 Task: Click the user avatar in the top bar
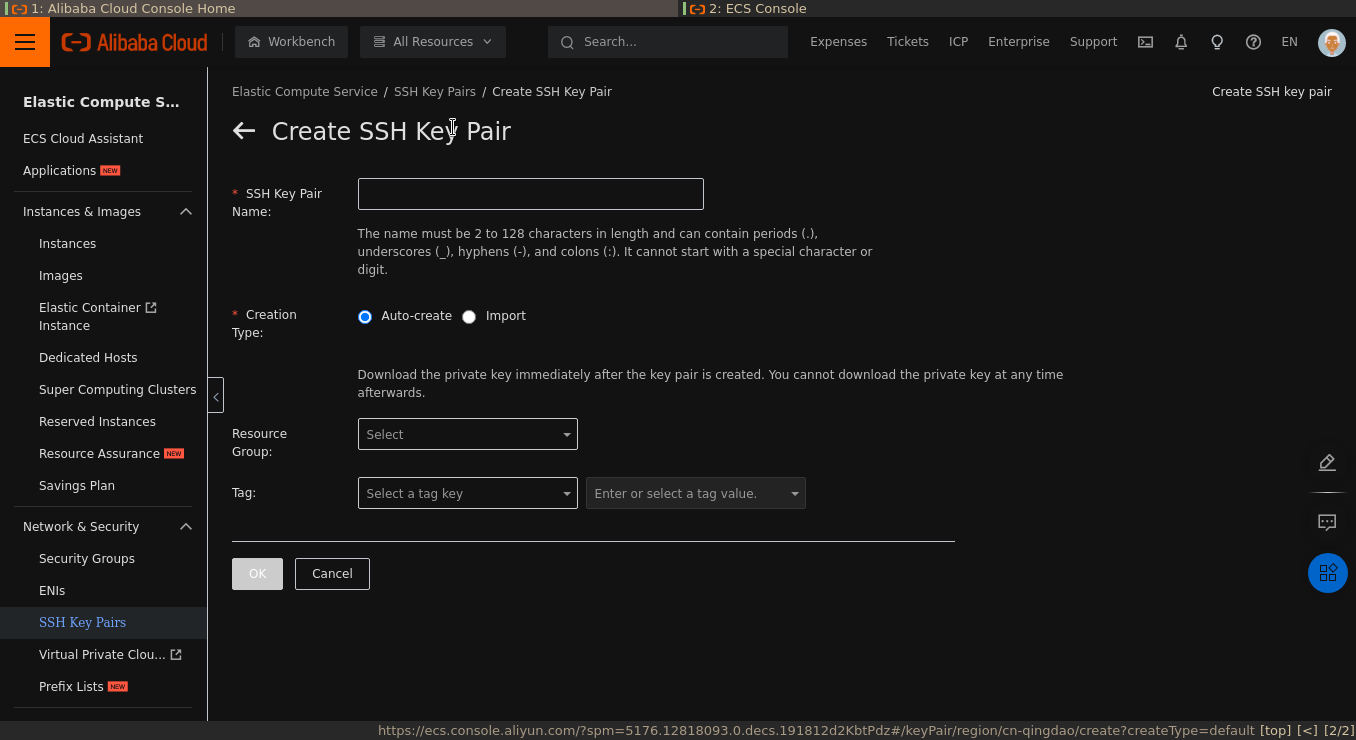[x=1331, y=42]
